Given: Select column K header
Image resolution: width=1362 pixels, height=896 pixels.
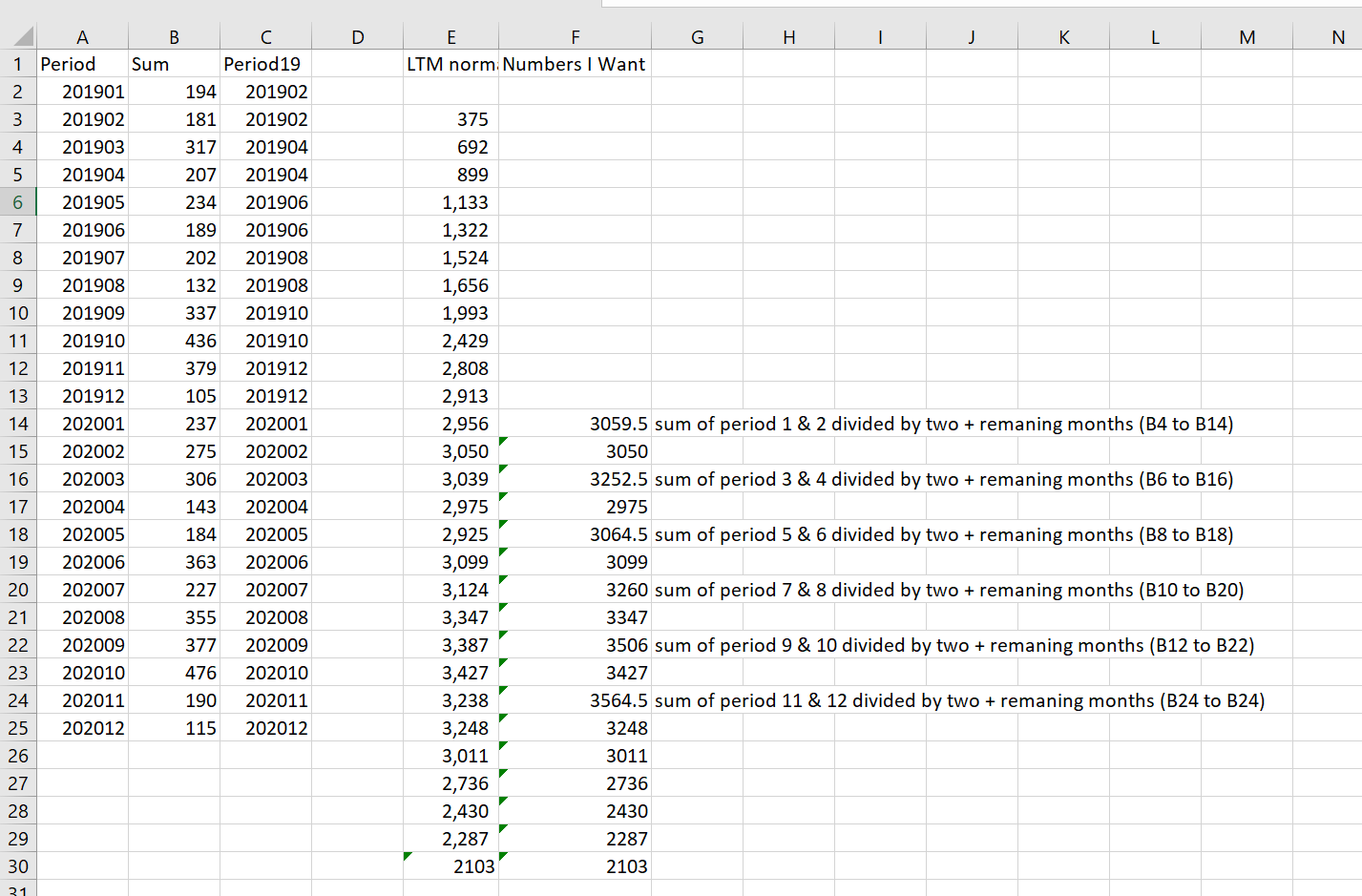Looking at the screenshot, I should coord(1063,37).
